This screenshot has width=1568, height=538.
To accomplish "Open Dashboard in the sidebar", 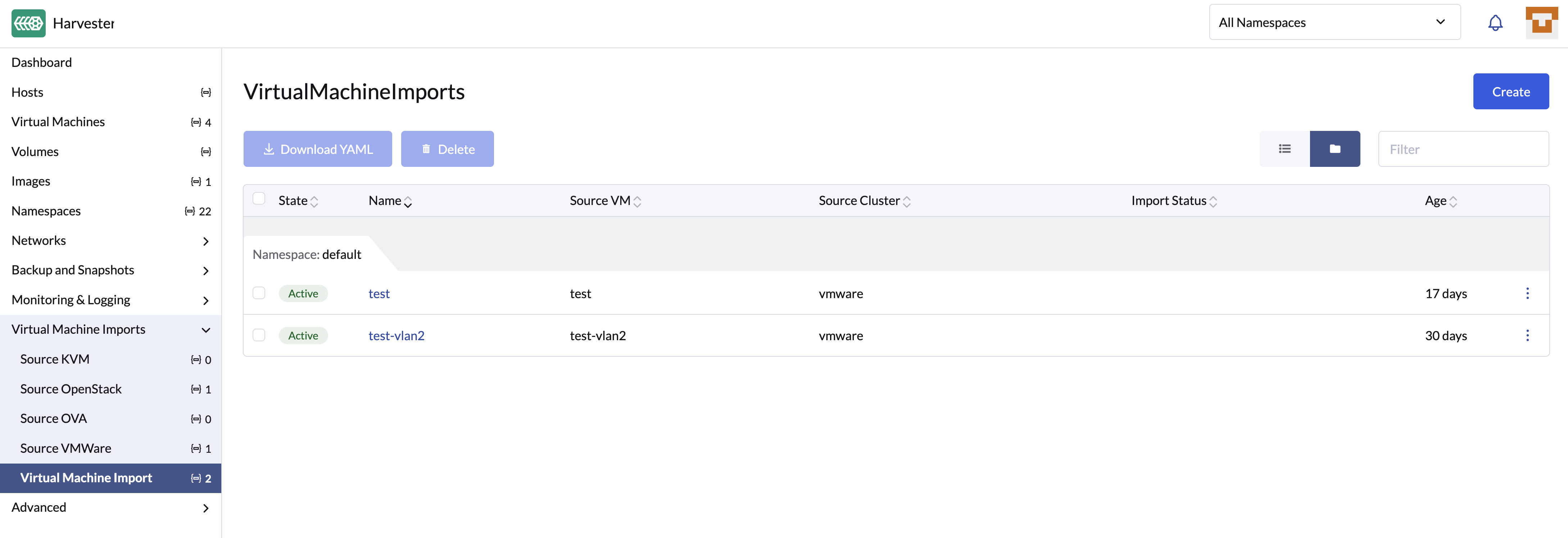I will click(x=41, y=62).
